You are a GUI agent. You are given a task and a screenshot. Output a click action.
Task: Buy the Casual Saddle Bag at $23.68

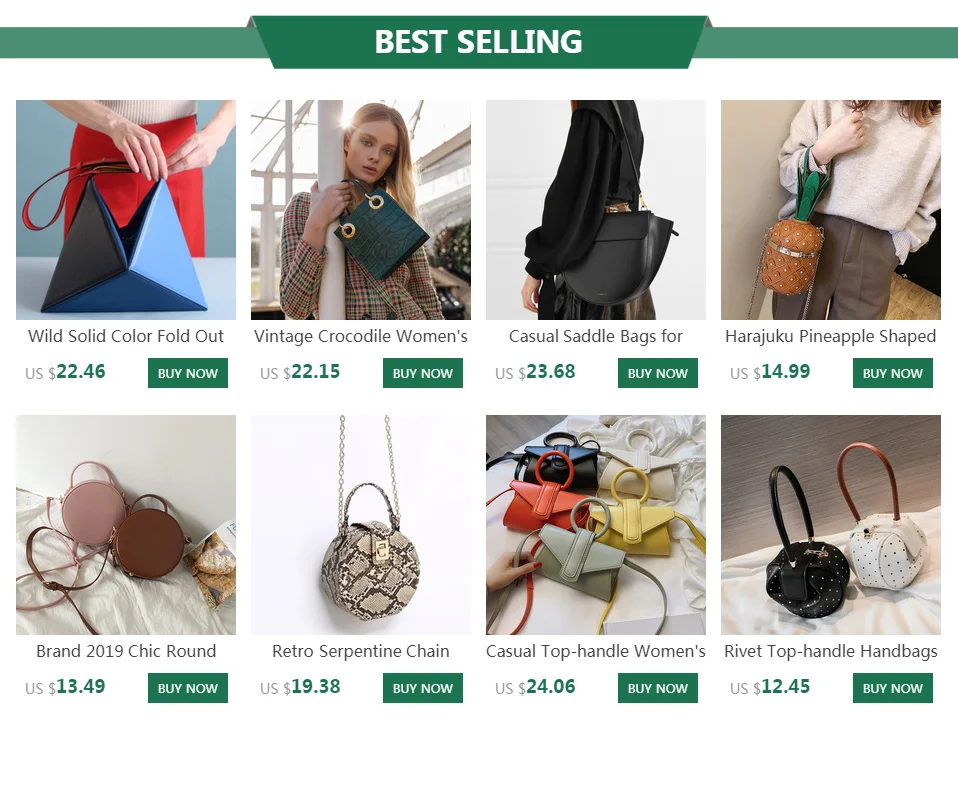(x=657, y=373)
